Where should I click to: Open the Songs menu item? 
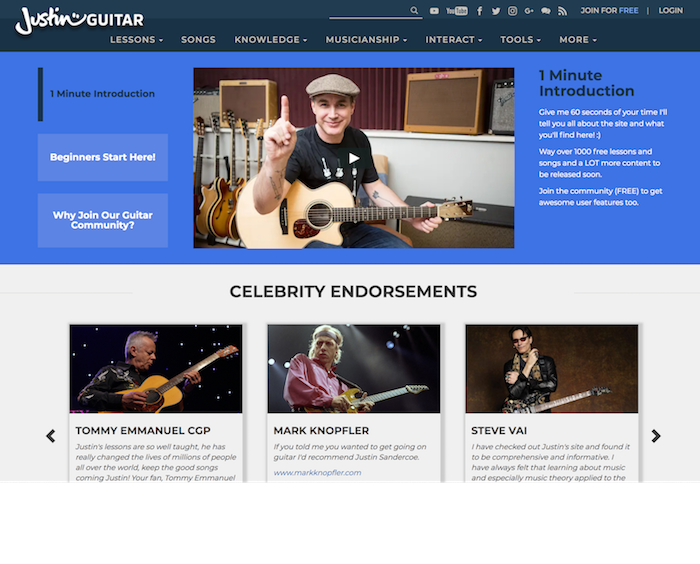pos(198,40)
